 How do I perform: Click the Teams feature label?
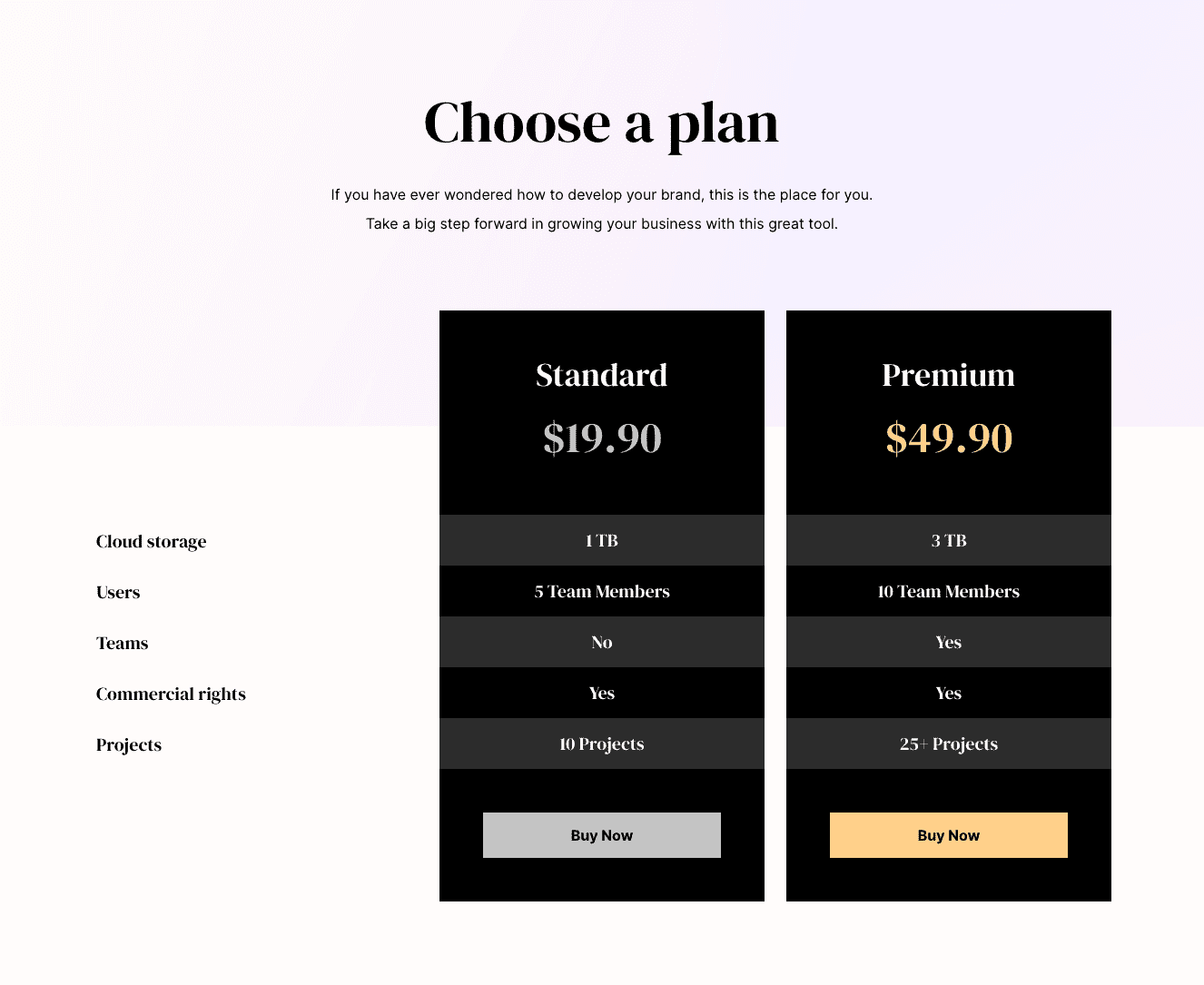click(122, 643)
